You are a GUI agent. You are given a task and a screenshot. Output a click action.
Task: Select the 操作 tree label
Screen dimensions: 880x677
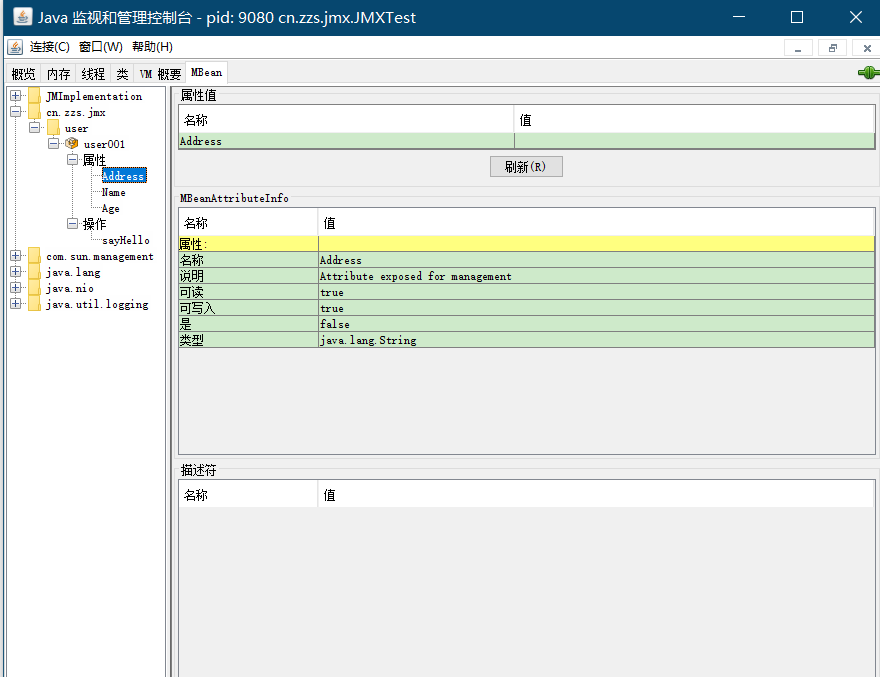[94, 224]
